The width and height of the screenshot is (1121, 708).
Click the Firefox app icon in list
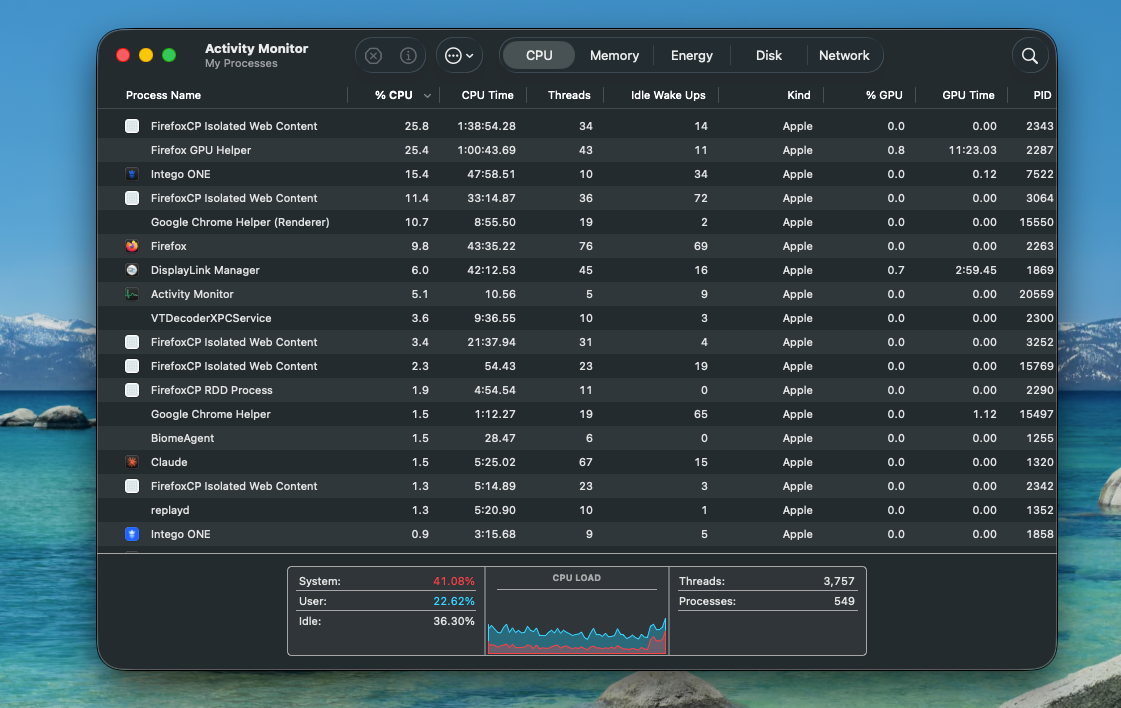tap(132, 246)
